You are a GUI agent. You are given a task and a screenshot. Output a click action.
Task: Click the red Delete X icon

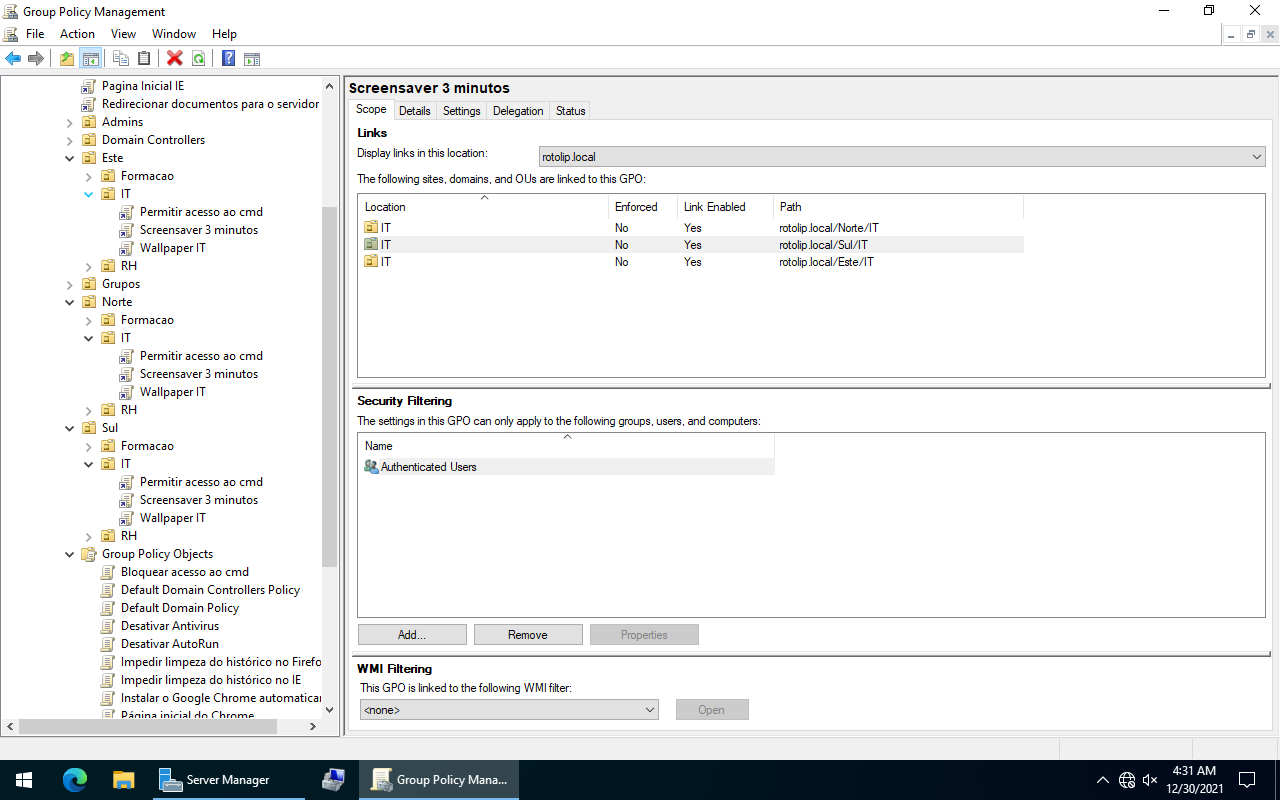pos(175,59)
